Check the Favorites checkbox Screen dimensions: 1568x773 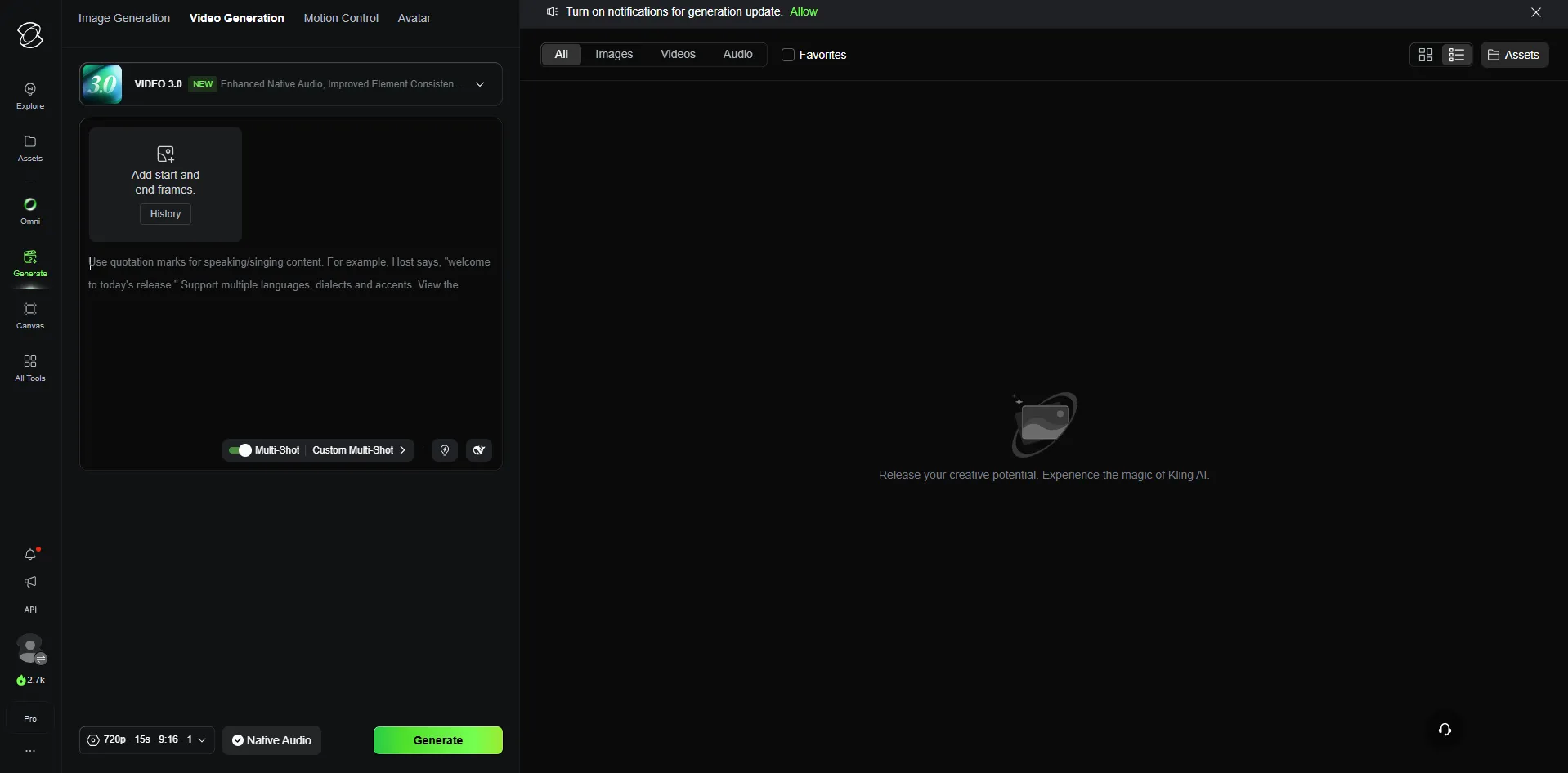coord(788,55)
